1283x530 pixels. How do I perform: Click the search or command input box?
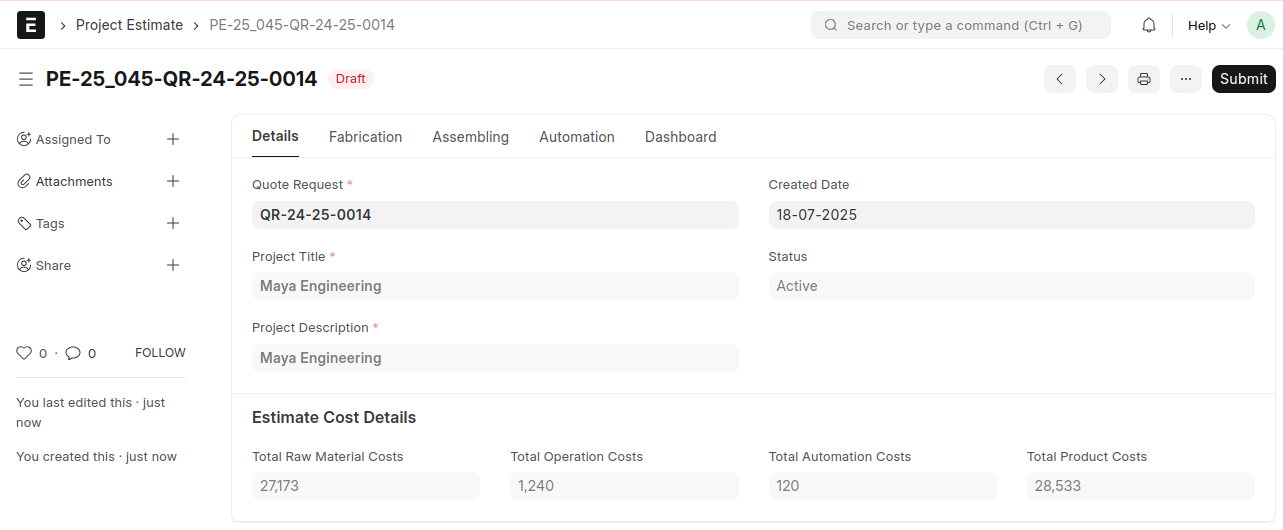click(961, 25)
